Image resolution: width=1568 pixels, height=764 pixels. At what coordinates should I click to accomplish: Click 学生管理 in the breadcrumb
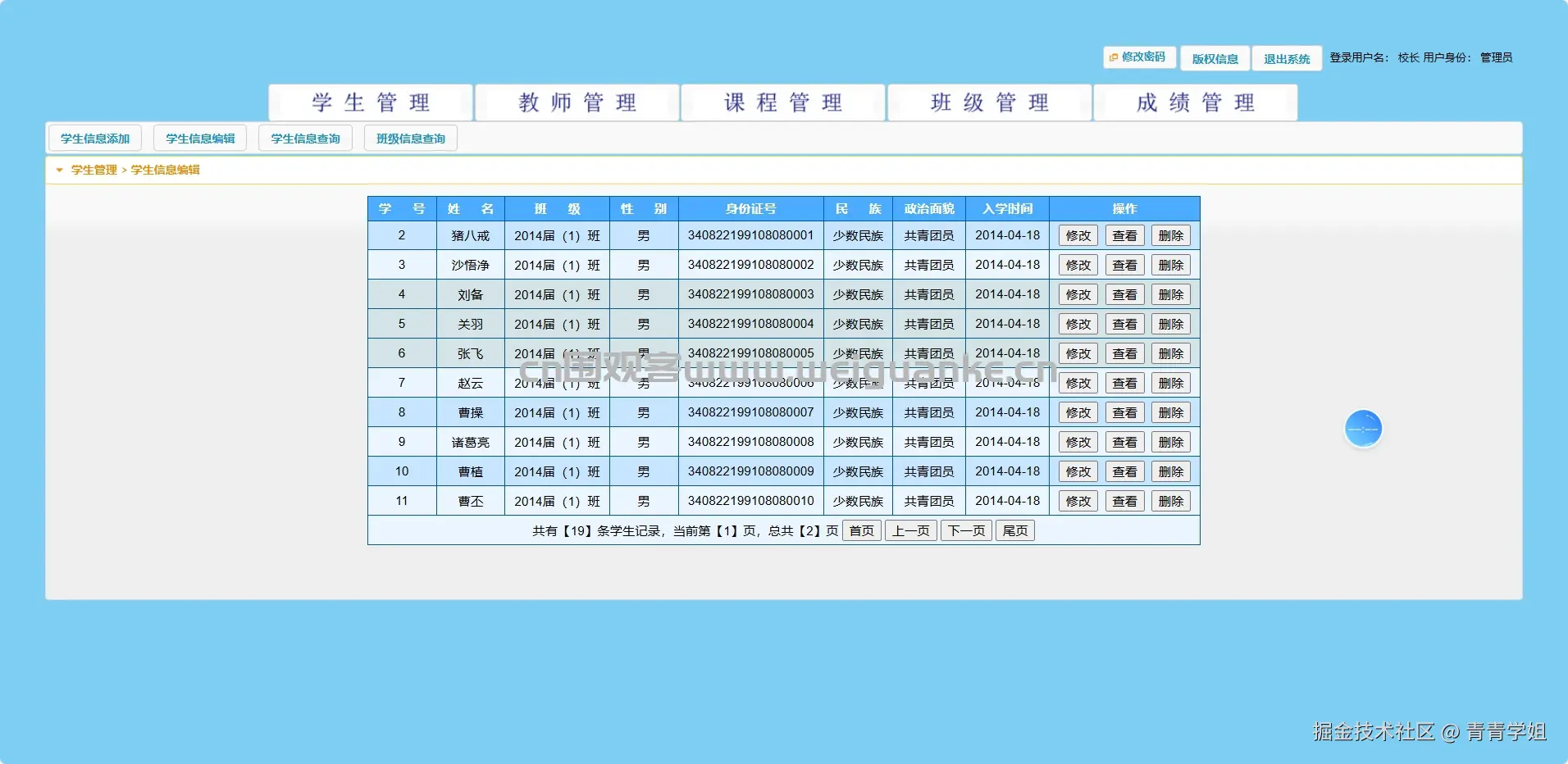click(94, 170)
